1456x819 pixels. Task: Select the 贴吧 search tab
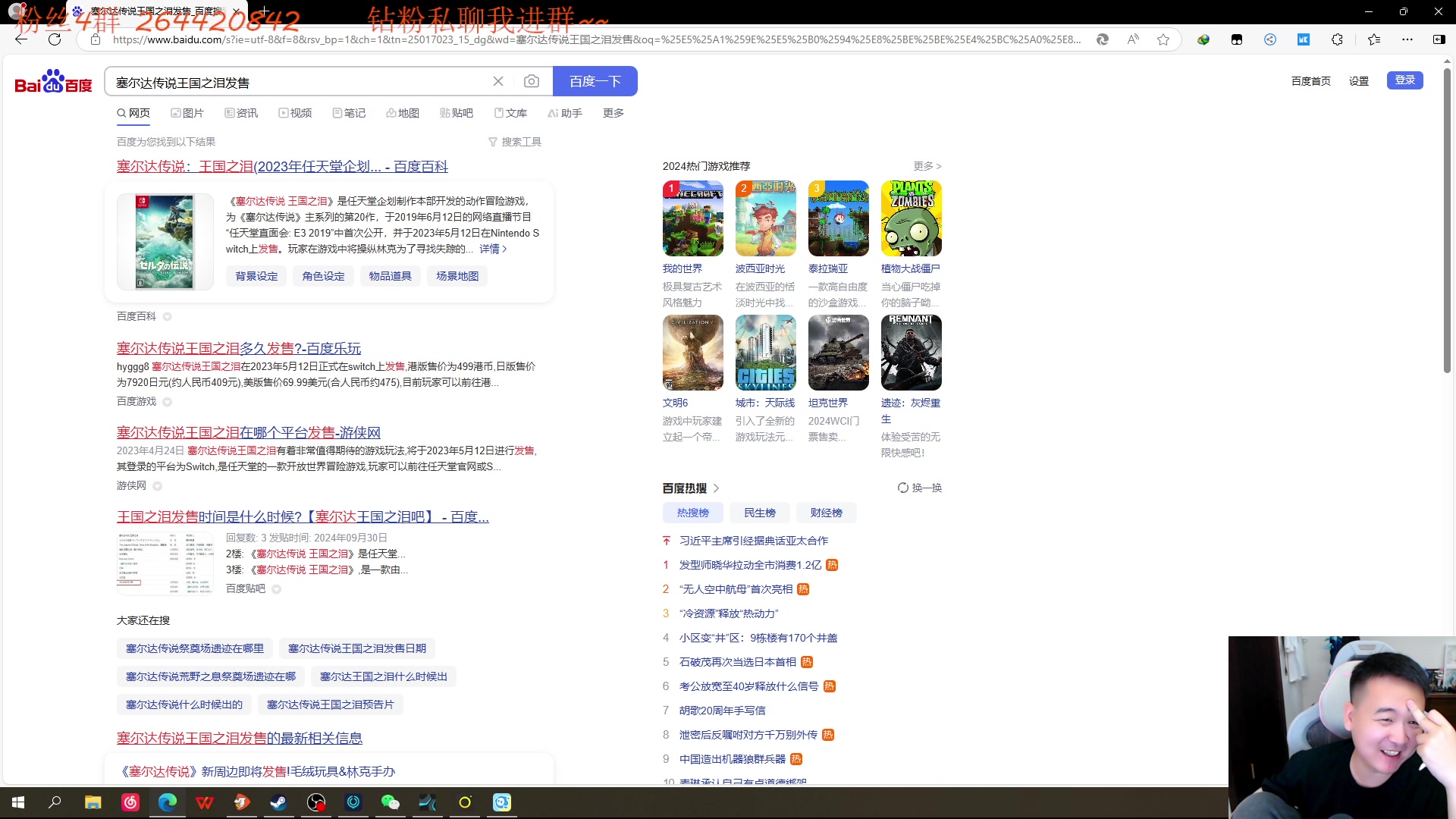tap(457, 113)
